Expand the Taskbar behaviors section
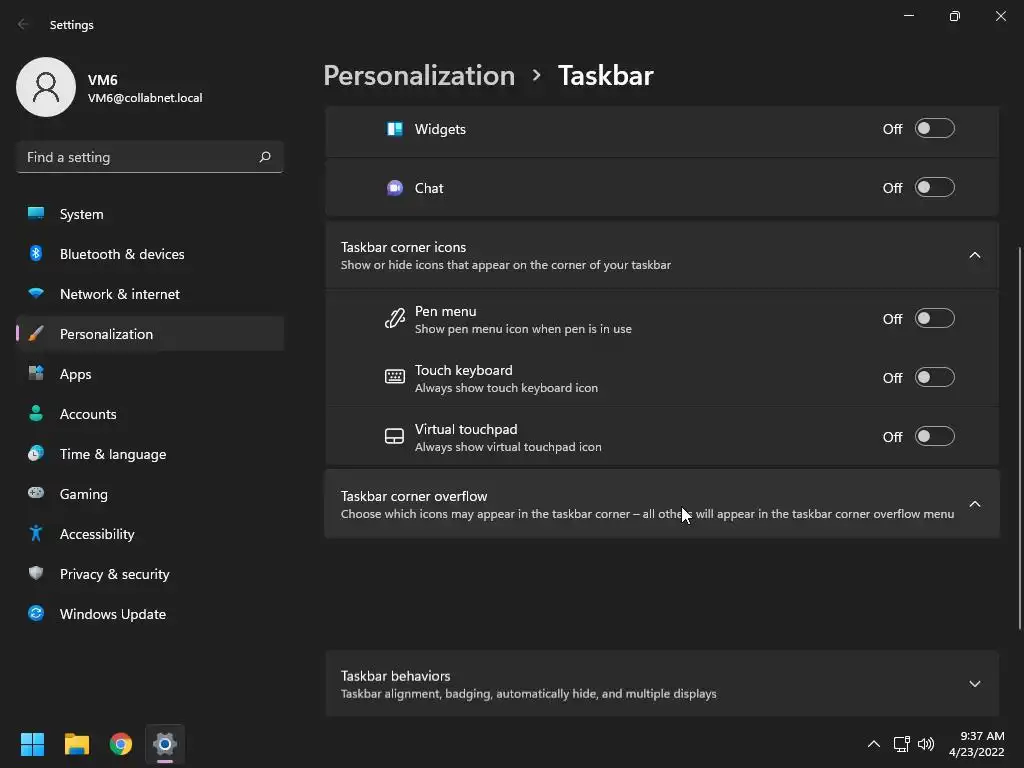This screenshot has height=768, width=1024. click(975, 684)
